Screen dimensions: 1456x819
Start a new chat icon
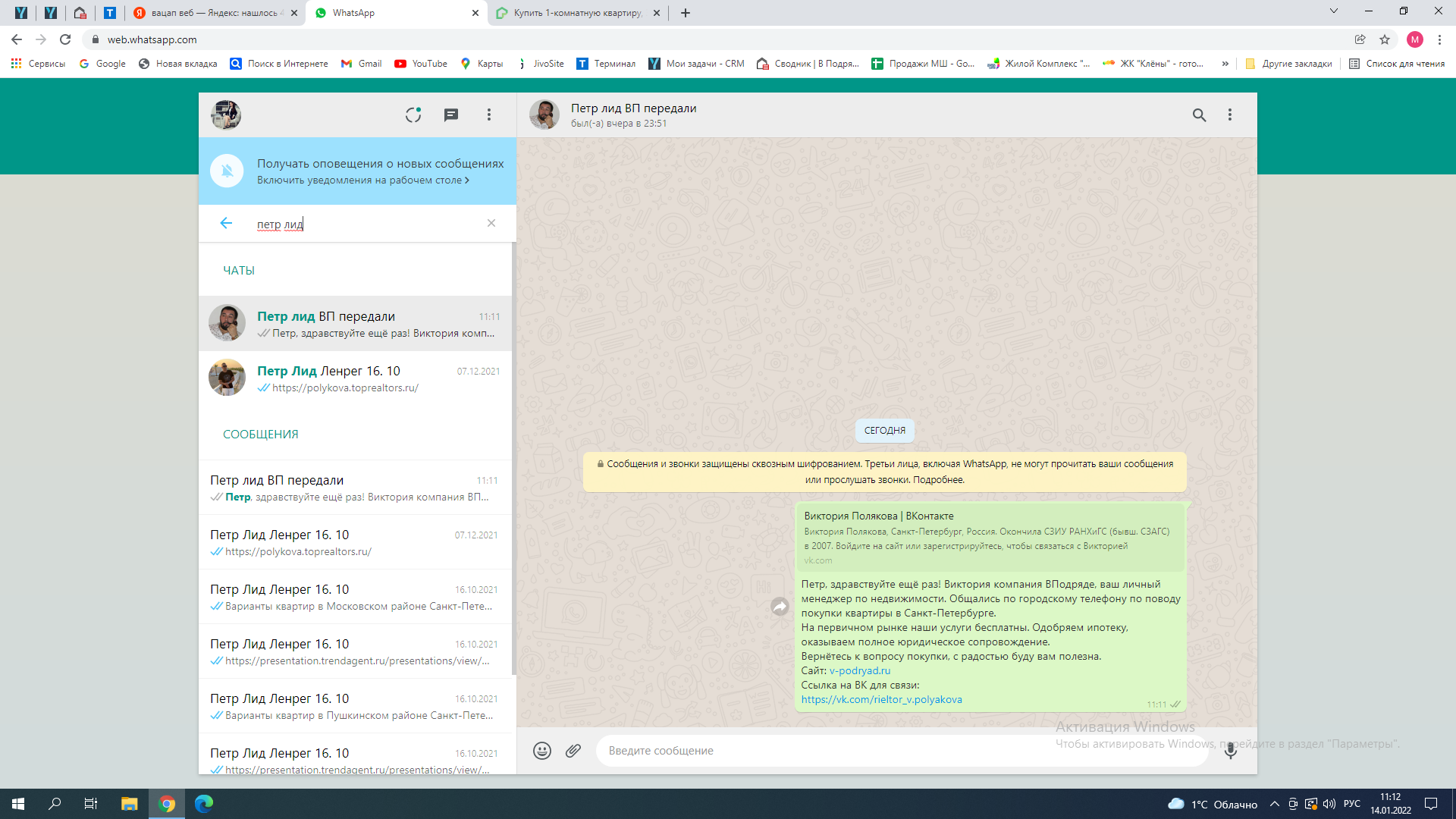tap(451, 115)
